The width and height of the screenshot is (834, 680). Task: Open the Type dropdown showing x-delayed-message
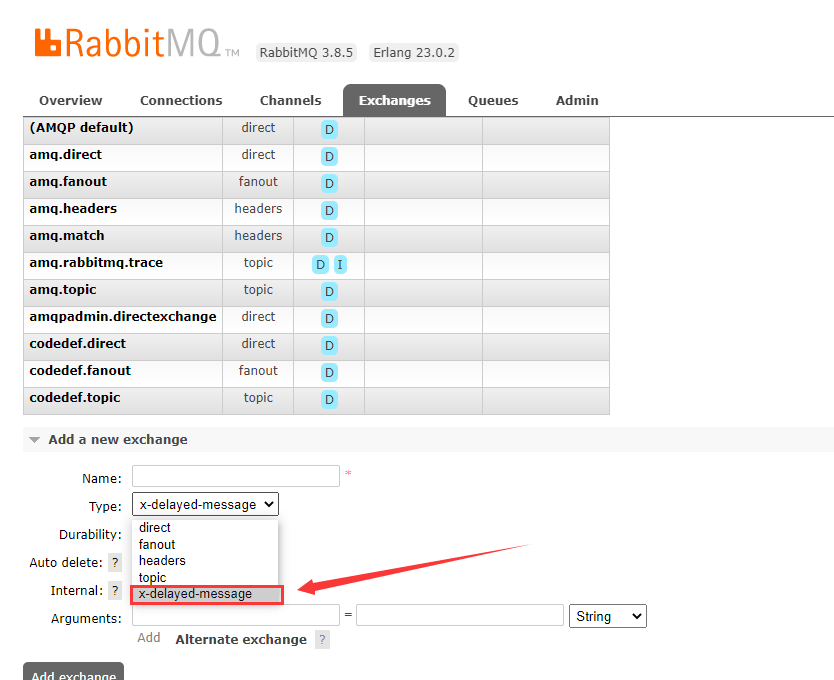coord(205,504)
